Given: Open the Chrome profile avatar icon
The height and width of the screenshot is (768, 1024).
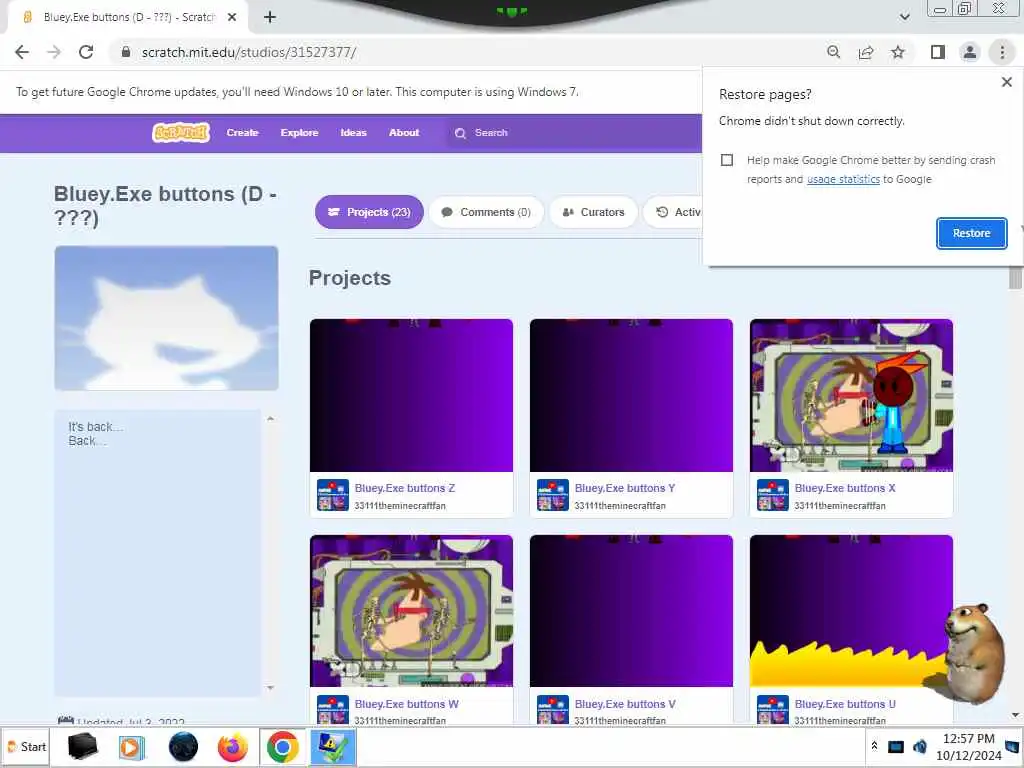Looking at the screenshot, I should [x=970, y=52].
